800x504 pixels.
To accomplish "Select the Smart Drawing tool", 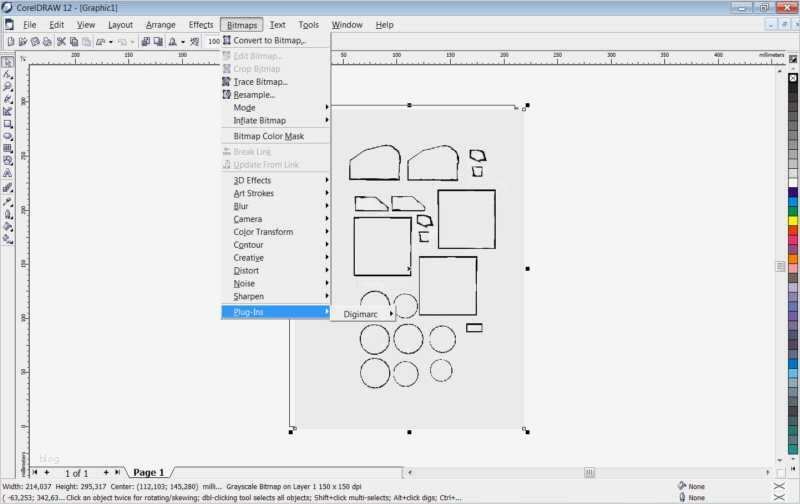I will pos(8,111).
